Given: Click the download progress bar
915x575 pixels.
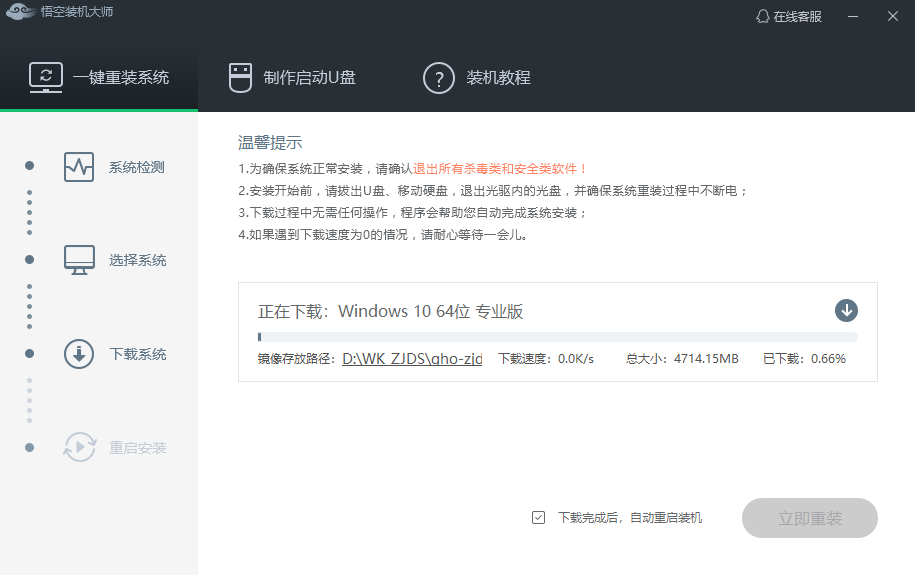Looking at the screenshot, I should [x=558, y=337].
